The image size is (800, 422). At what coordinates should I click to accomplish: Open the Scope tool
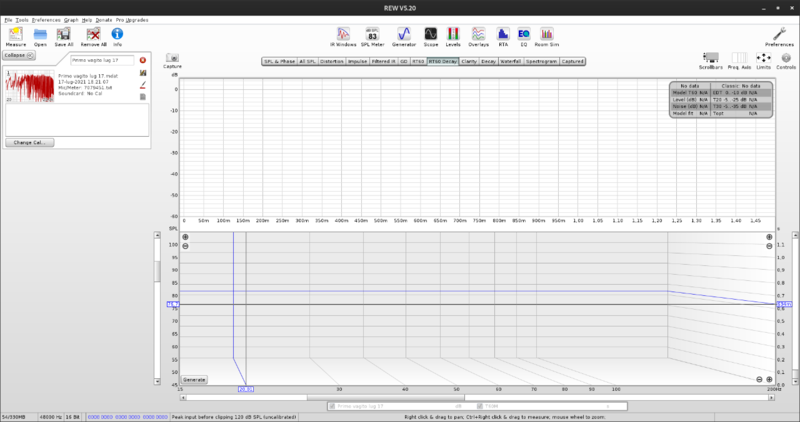pos(430,35)
